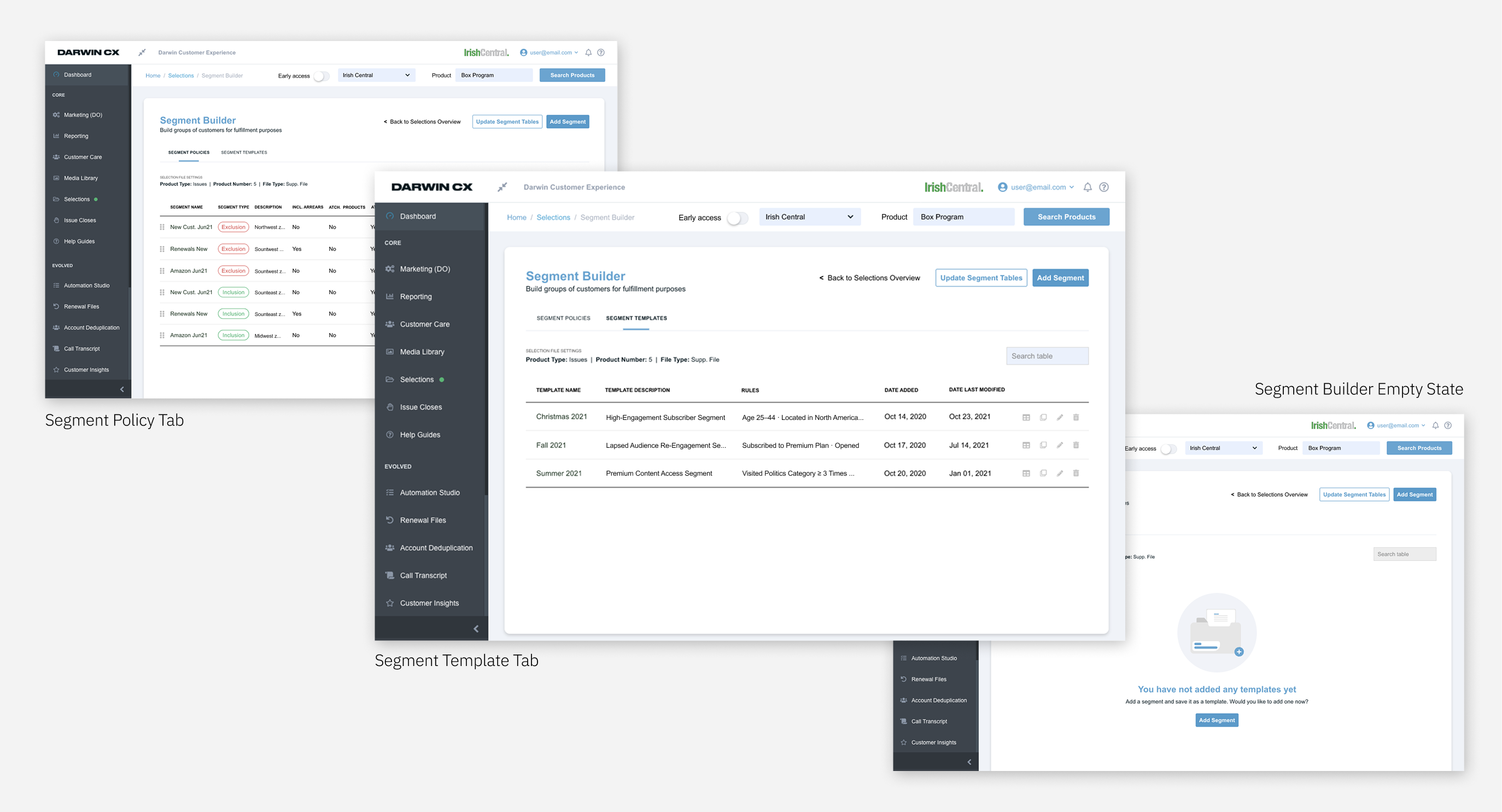Select Segment Templates tab in Policy Tab window
Screen dimensions: 1502x812
(244, 153)
